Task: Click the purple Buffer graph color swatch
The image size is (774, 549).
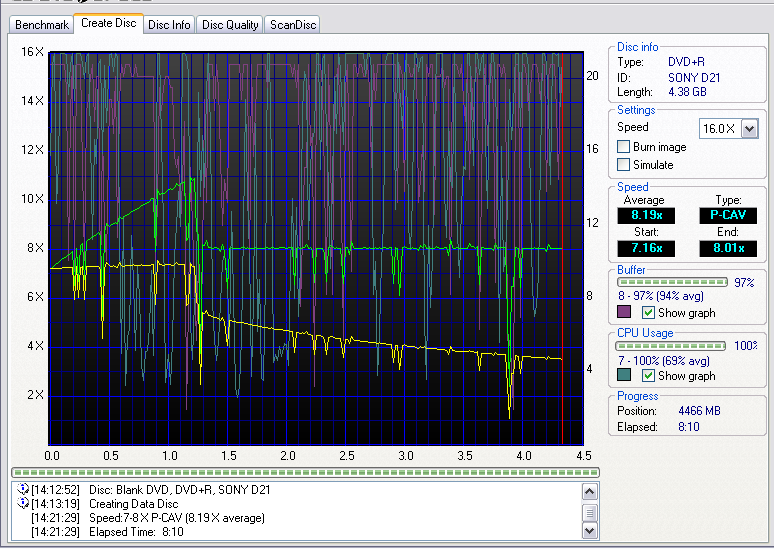Action: tap(624, 312)
